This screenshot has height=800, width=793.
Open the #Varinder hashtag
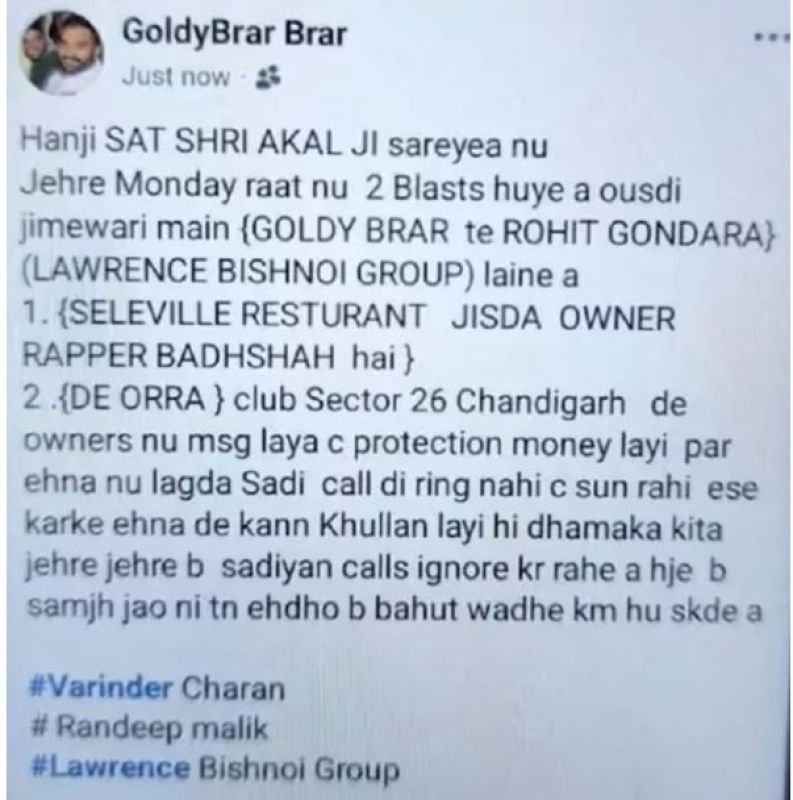coord(102,687)
